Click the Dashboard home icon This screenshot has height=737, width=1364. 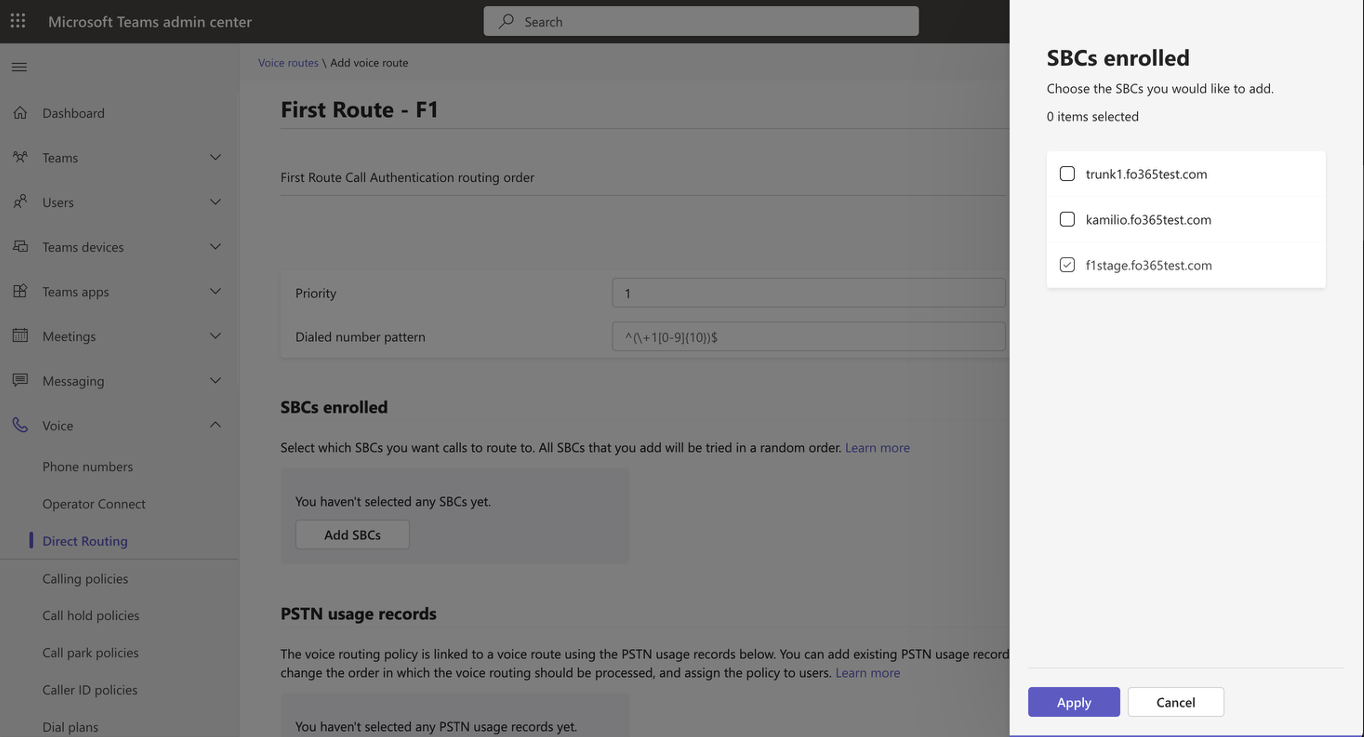click(20, 112)
